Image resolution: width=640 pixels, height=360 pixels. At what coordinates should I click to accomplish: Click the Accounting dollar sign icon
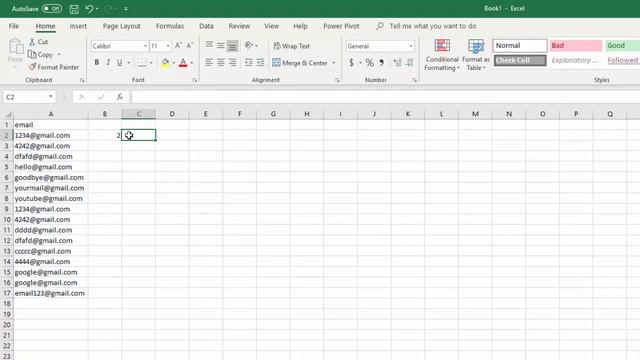point(351,63)
